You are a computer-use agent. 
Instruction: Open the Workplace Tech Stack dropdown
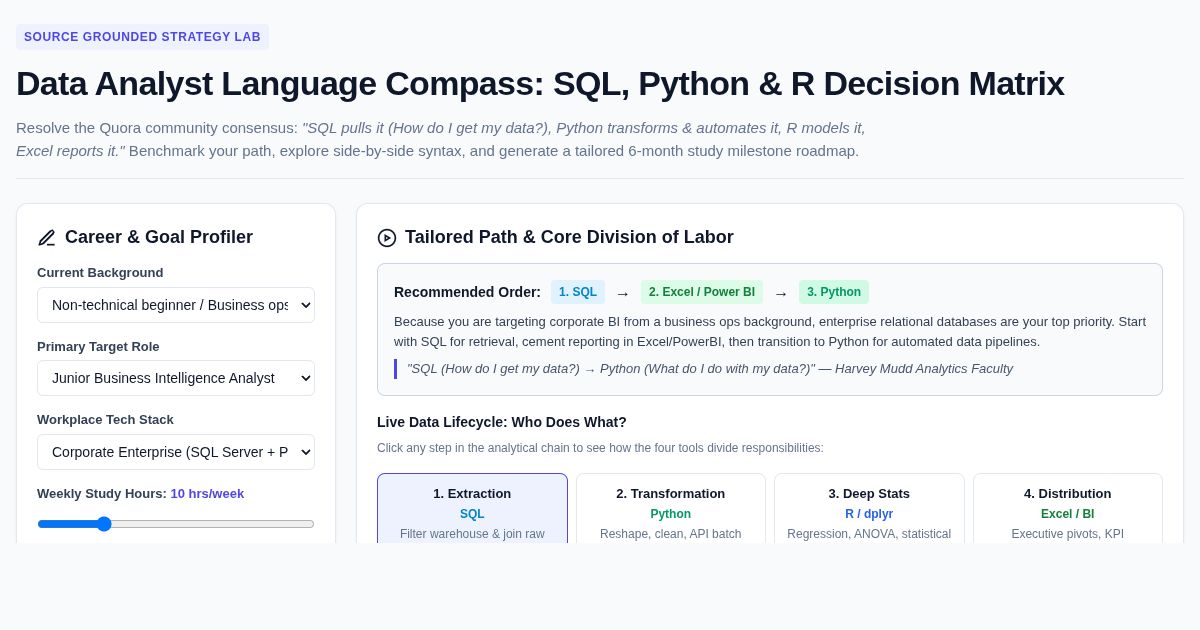pyautogui.click(x=176, y=452)
